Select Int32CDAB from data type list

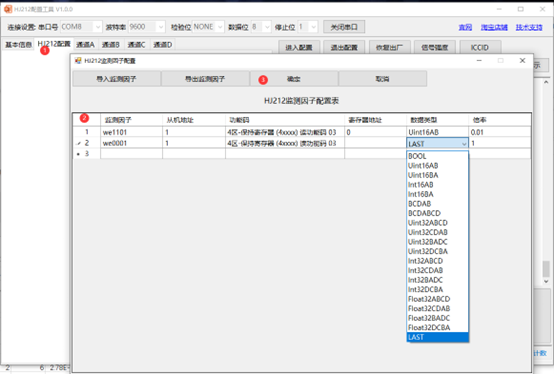click(437, 271)
